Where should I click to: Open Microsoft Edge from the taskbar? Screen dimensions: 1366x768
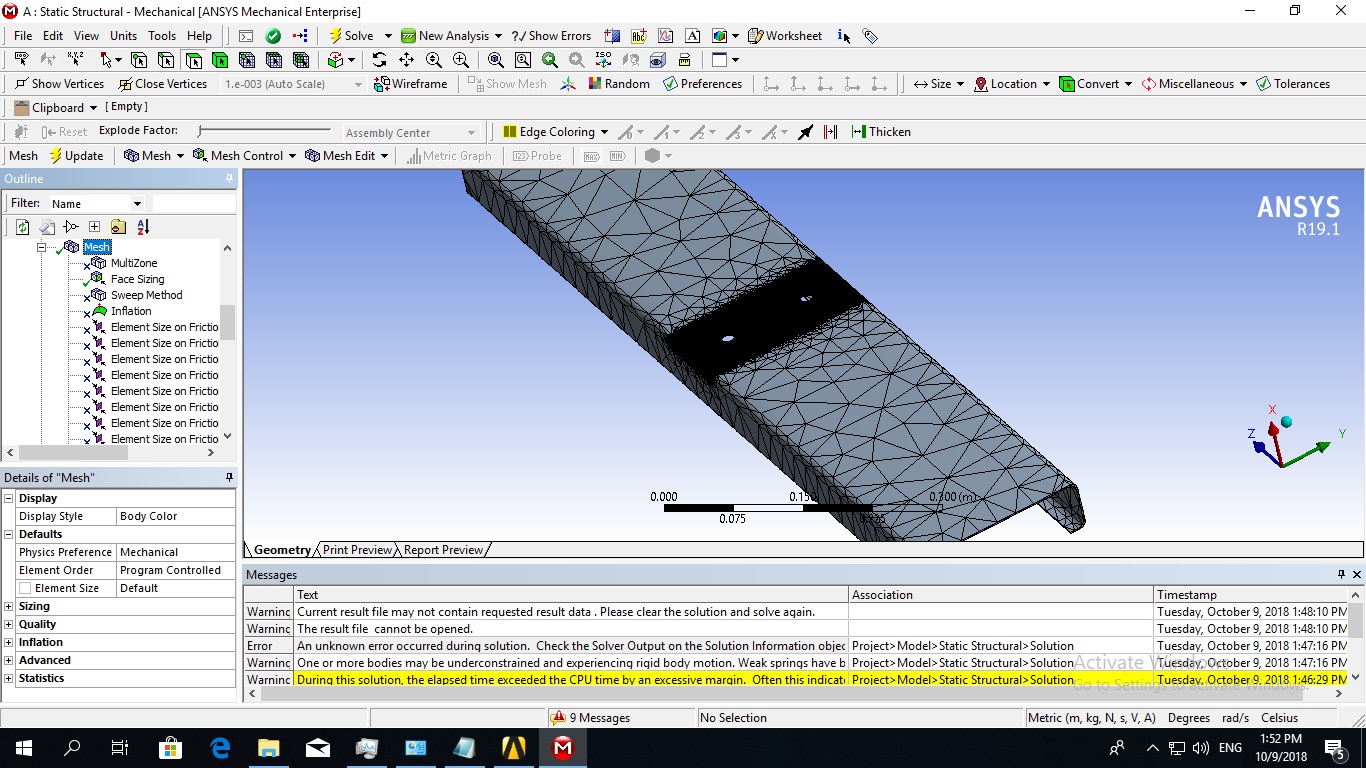[x=220, y=747]
